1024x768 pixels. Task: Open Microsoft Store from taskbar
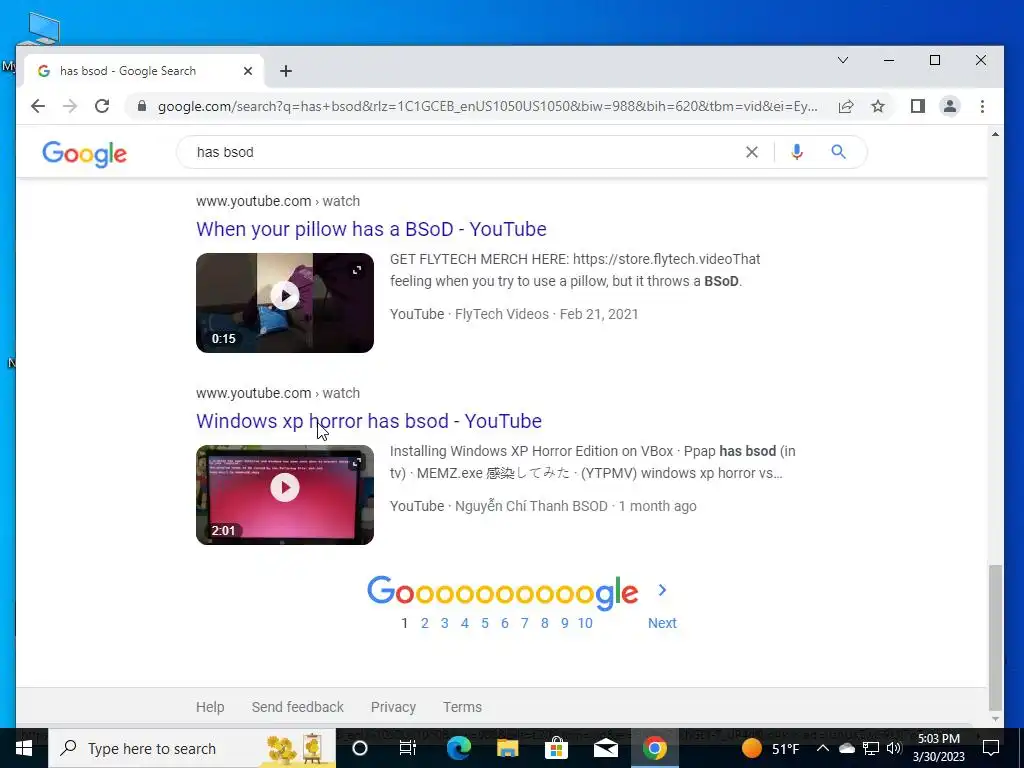(x=556, y=748)
